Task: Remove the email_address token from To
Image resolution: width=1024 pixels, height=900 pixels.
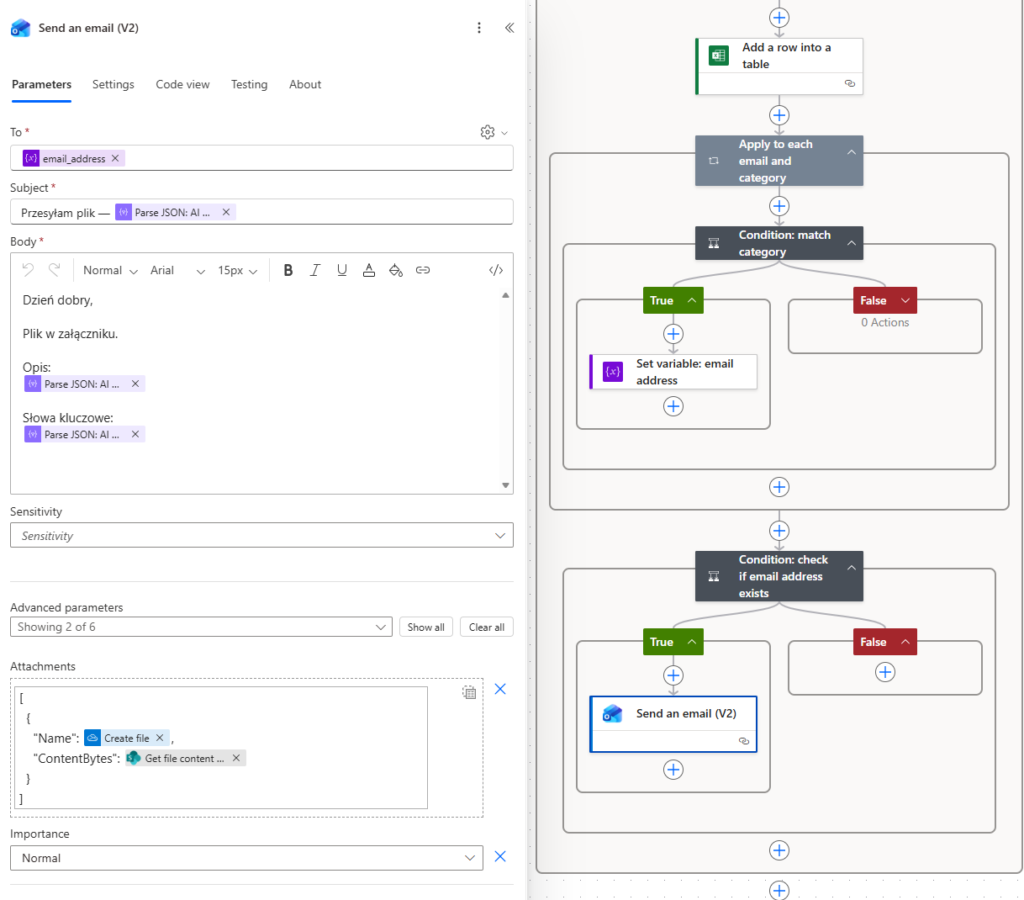Action: [x=115, y=158]
